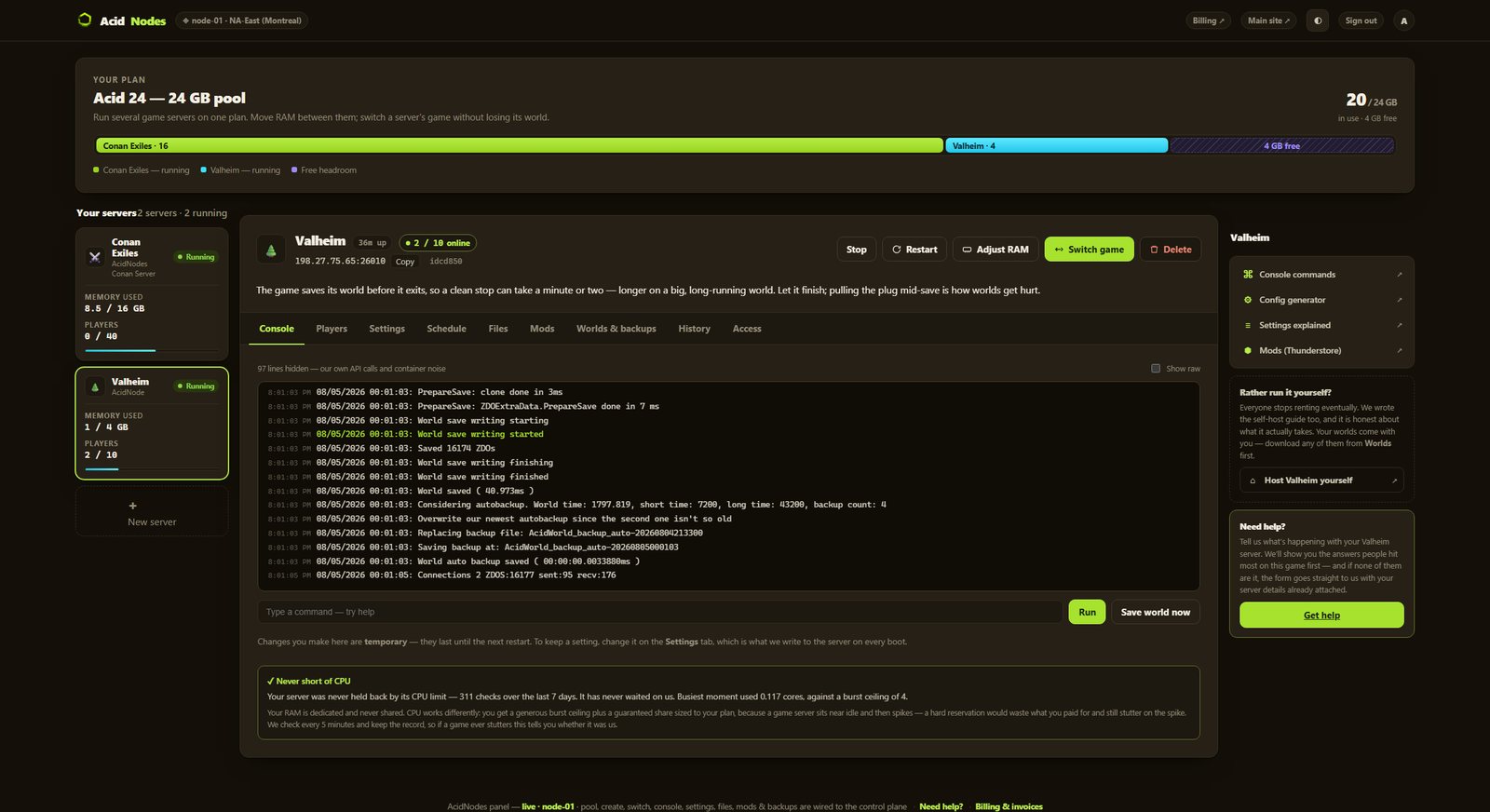This screenshot has height=812, width=1490.
Task: Open the Console commands link
Action: coord(1321,275)
